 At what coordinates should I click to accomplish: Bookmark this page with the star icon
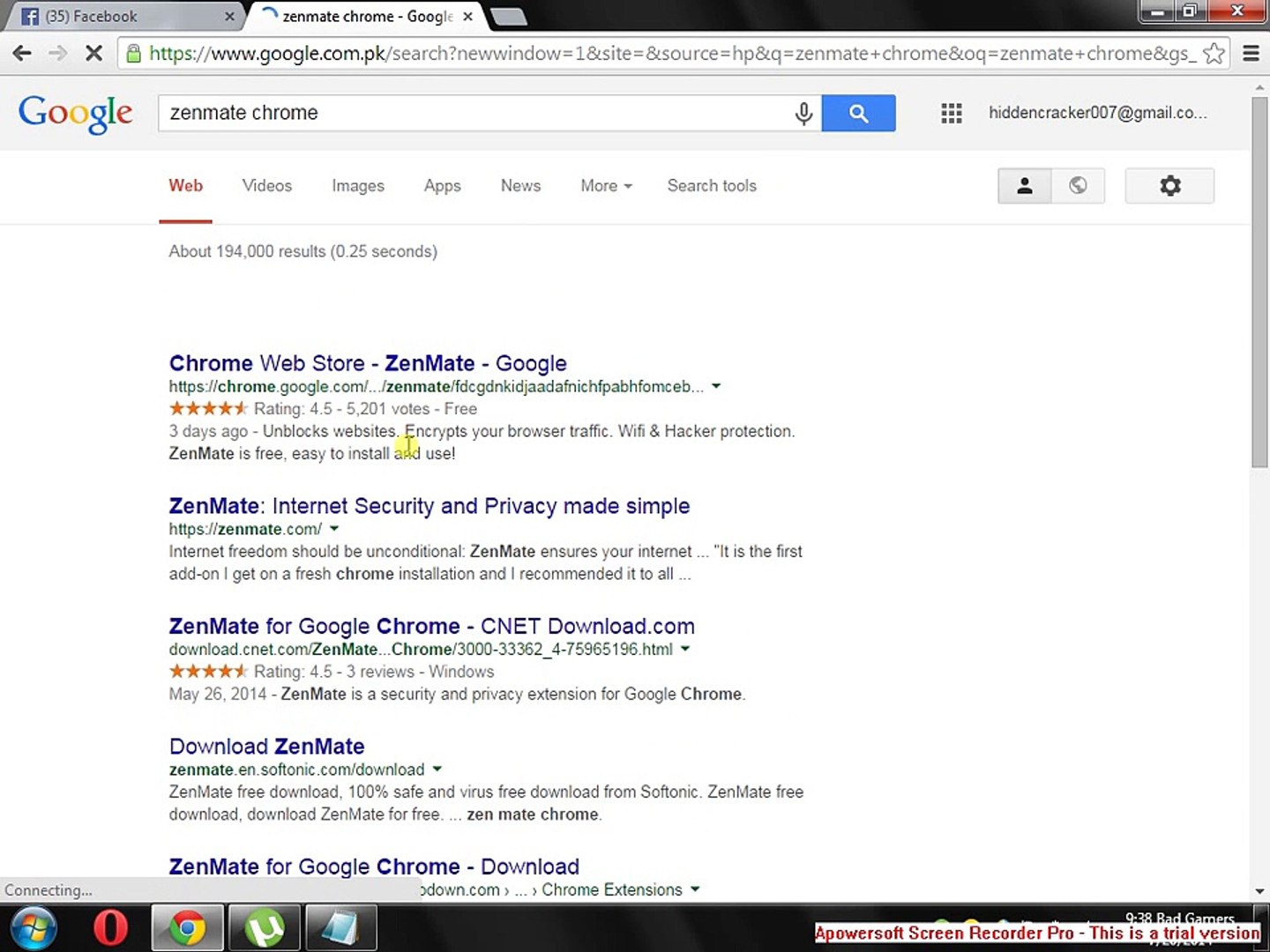point(1214,54)
